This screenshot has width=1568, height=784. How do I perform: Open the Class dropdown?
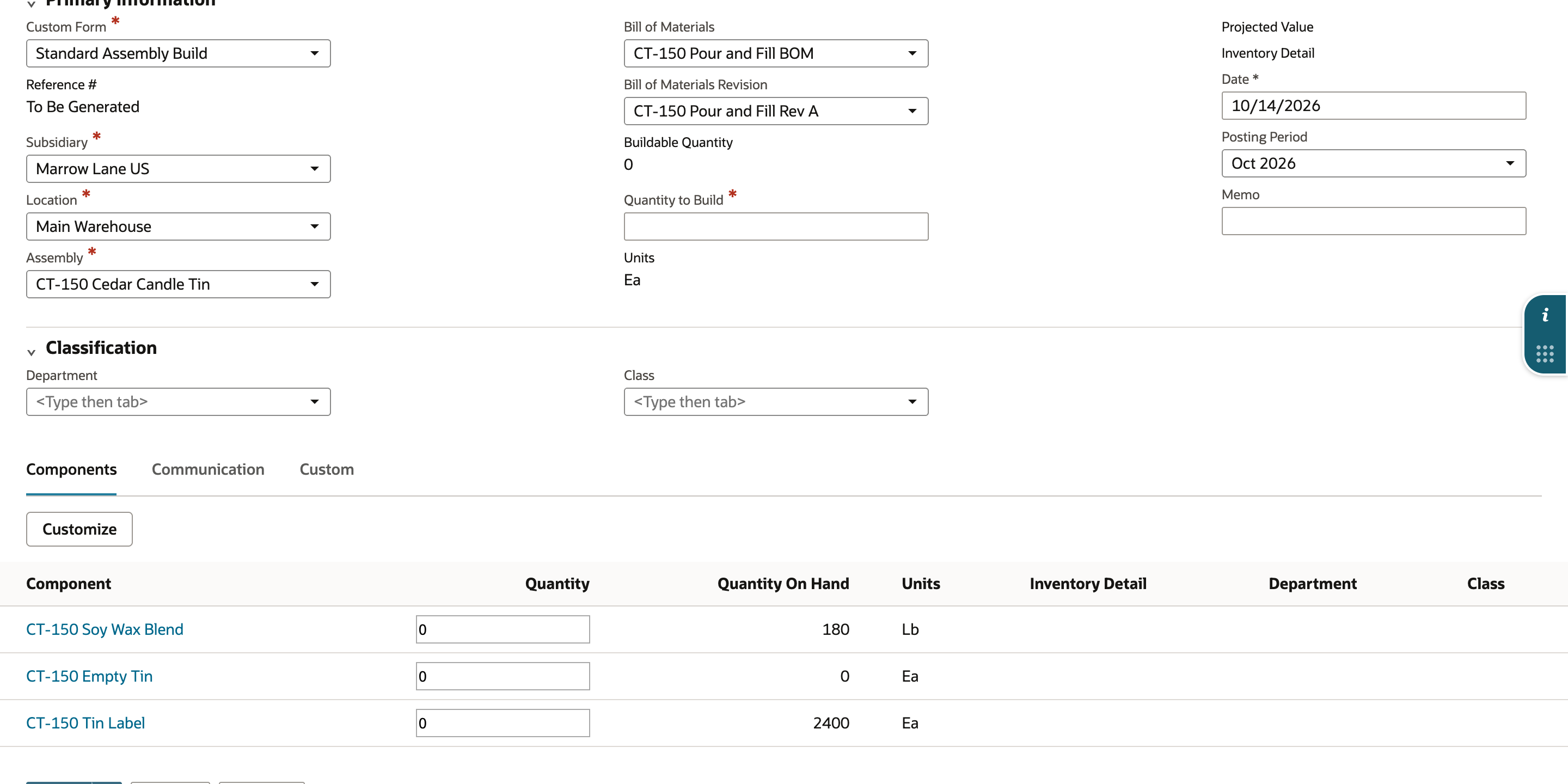coord(776,402)
